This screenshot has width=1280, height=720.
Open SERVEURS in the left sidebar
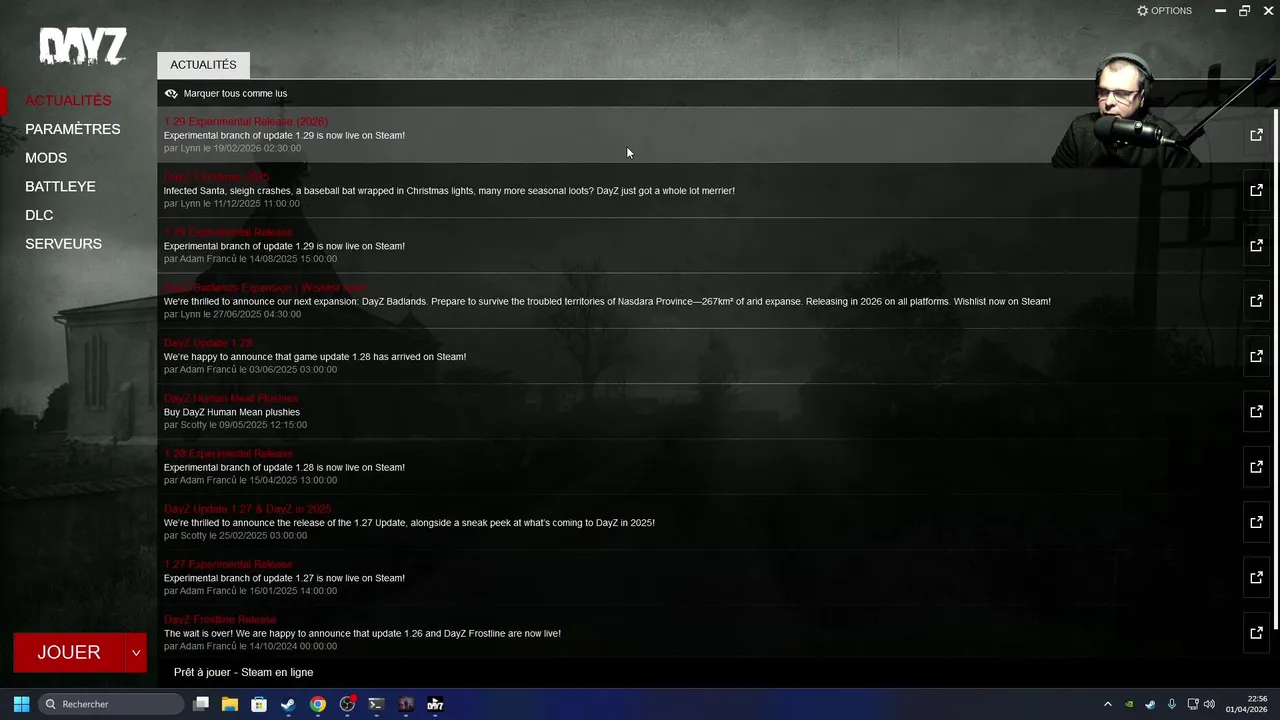tap(63, 244)
